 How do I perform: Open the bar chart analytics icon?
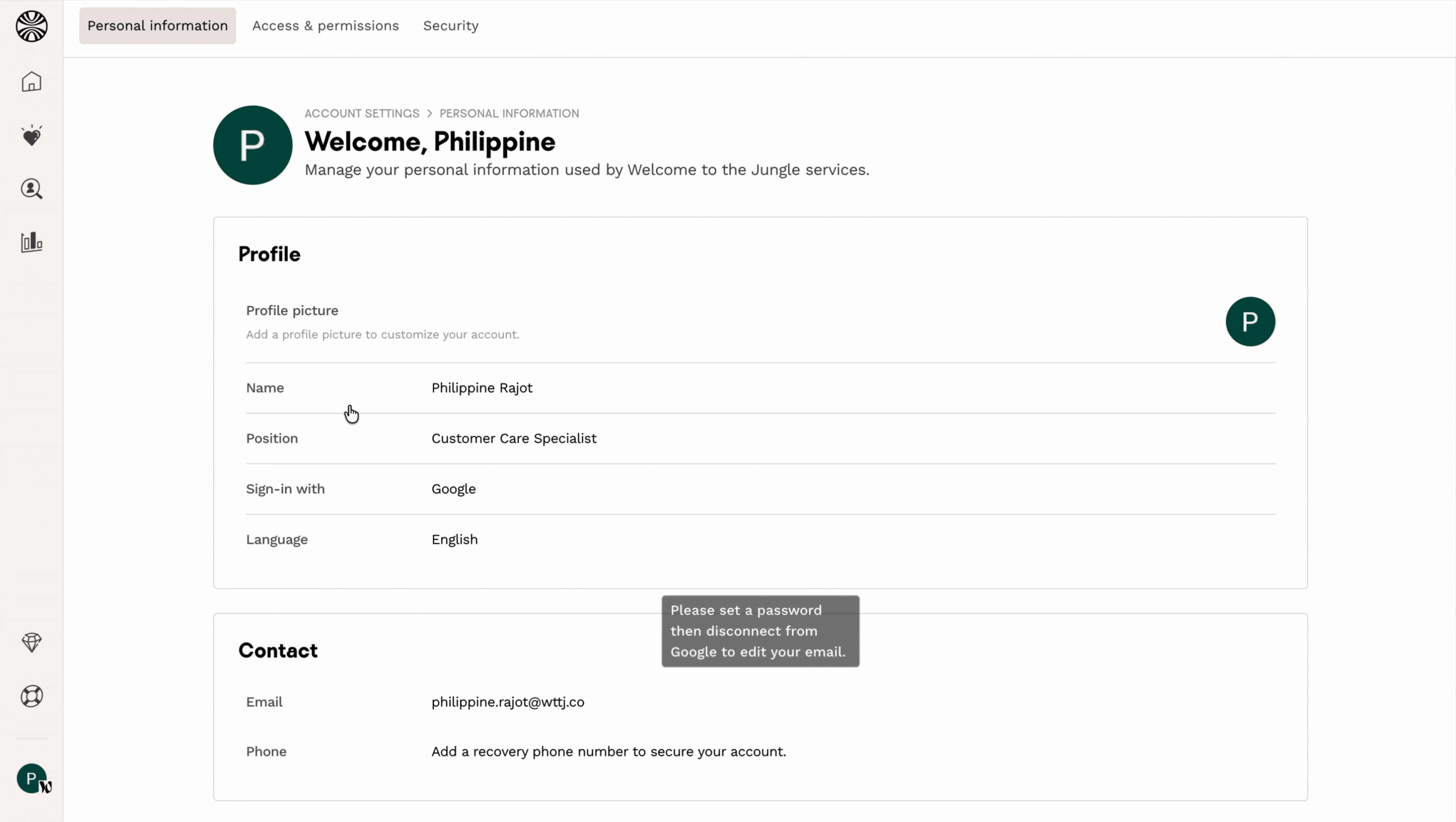pyautogui.click(x=32, y=242)
